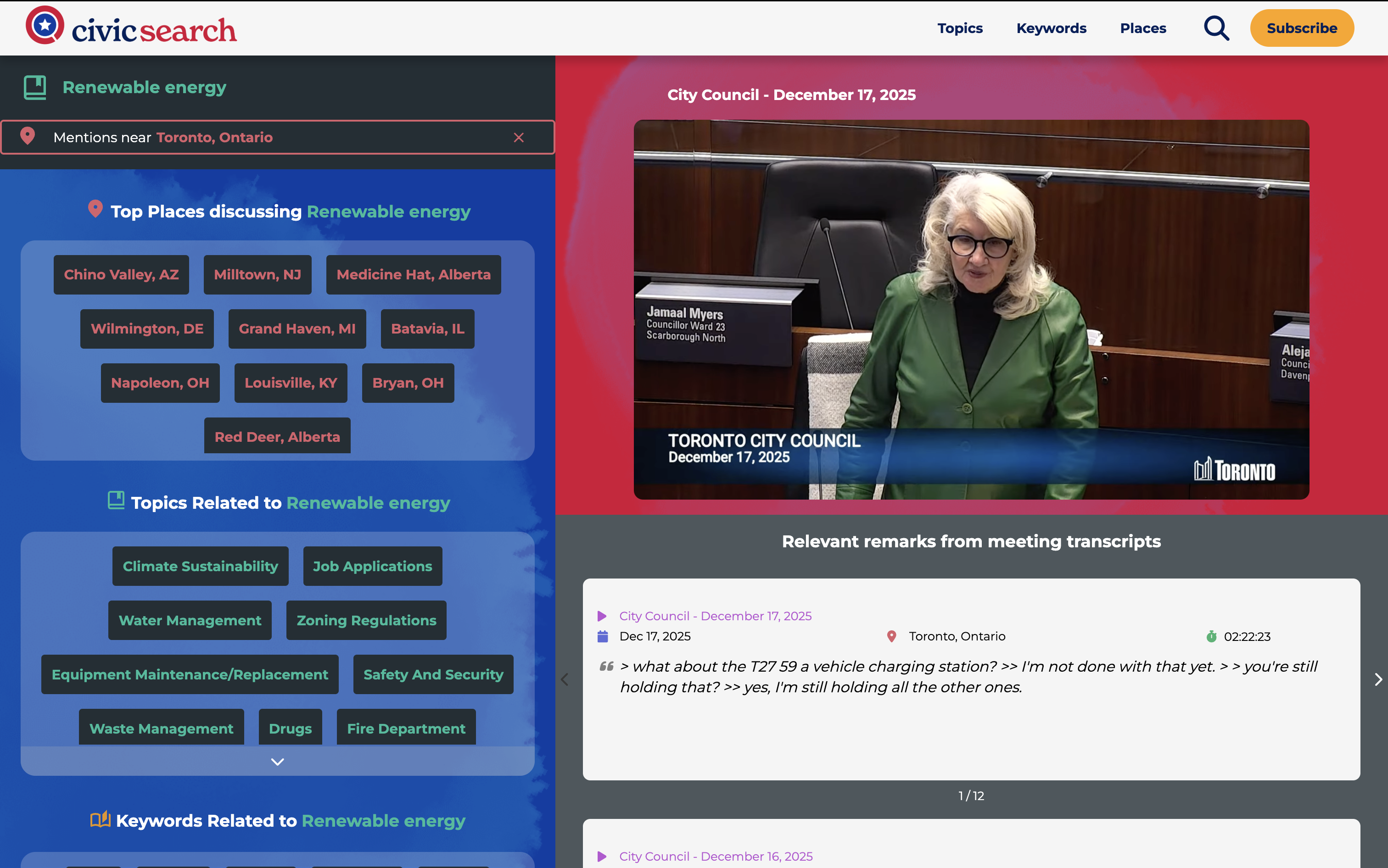
Task: Open the search magnifier icon
Action: coord(1216,28)
